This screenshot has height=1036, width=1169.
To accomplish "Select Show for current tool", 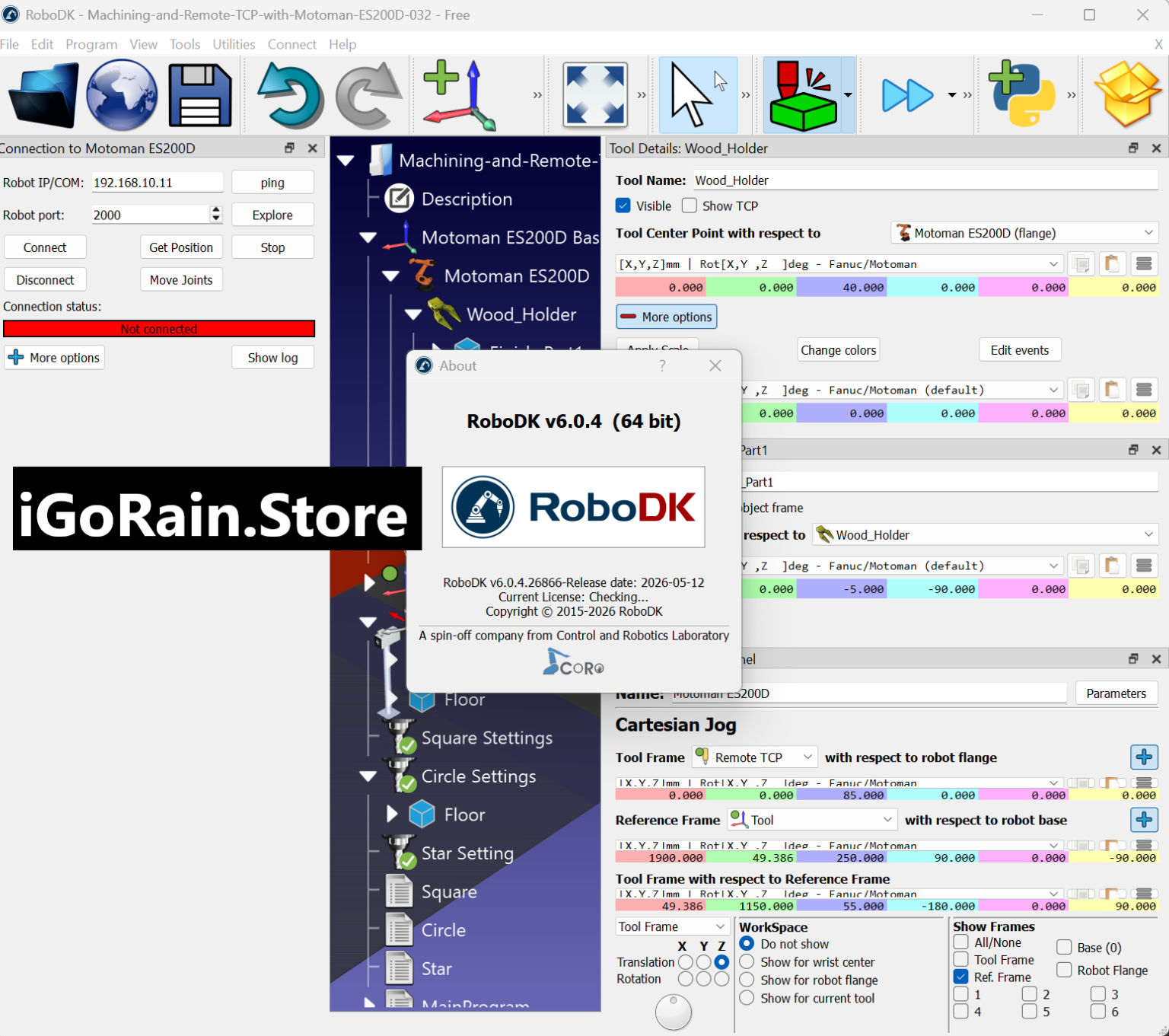I will click(x=747, y=998).
